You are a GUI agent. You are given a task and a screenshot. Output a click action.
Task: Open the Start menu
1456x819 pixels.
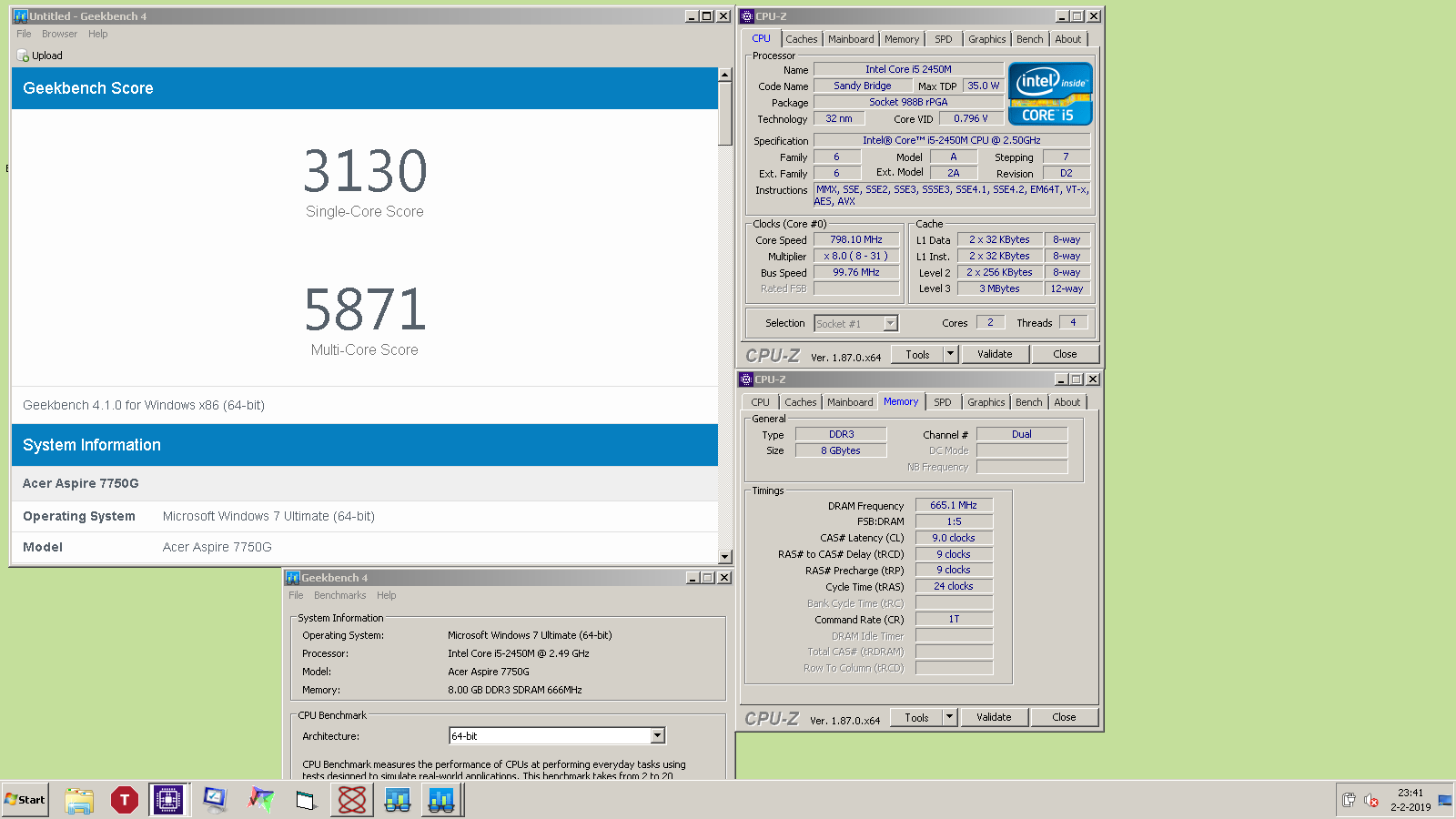(25, 800)
